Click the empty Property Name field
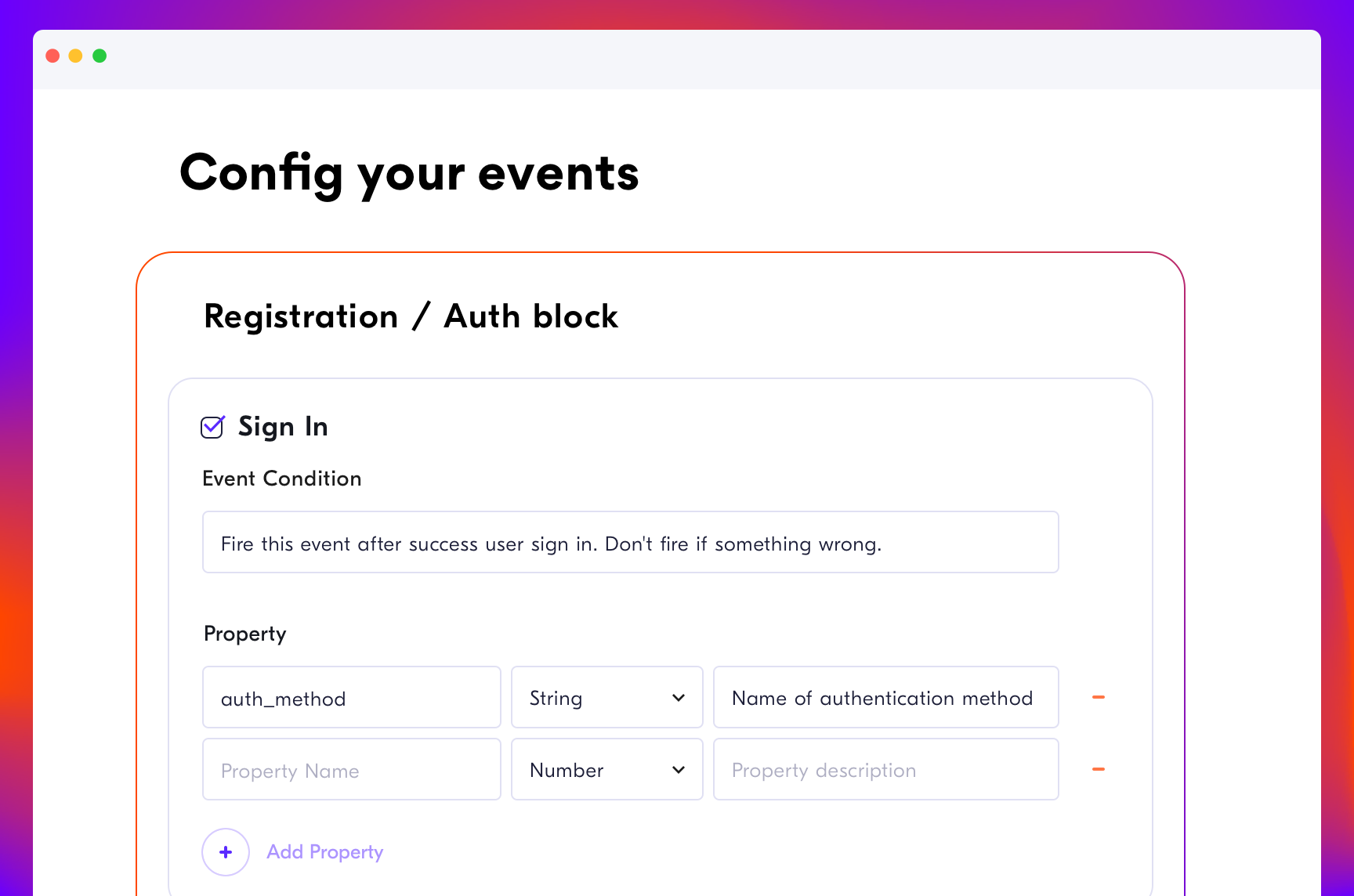 click(x=351, y=770)
